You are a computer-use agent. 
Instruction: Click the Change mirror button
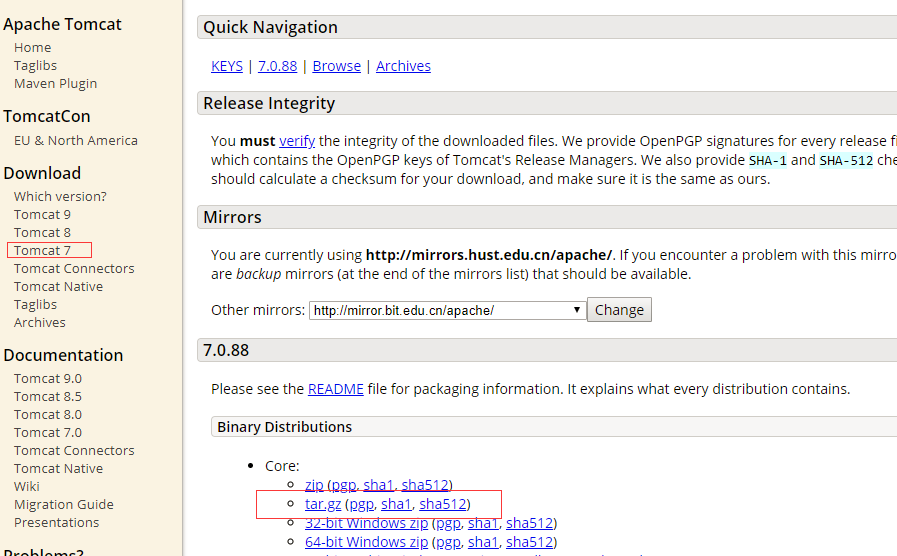pos(619,309)
